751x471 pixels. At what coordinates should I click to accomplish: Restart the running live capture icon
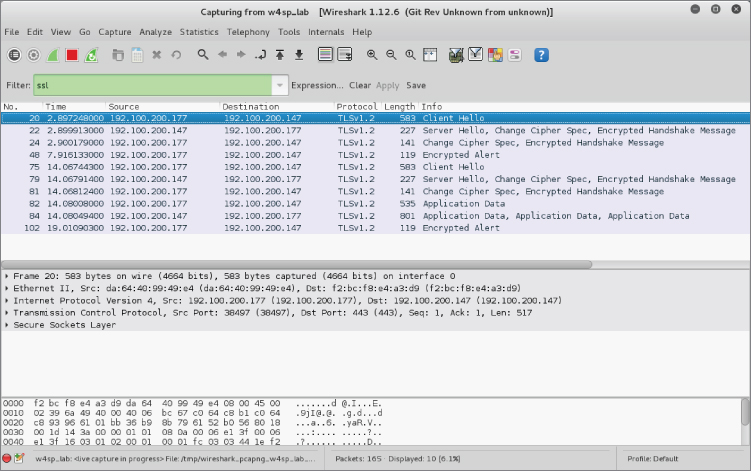pos(91,55)
